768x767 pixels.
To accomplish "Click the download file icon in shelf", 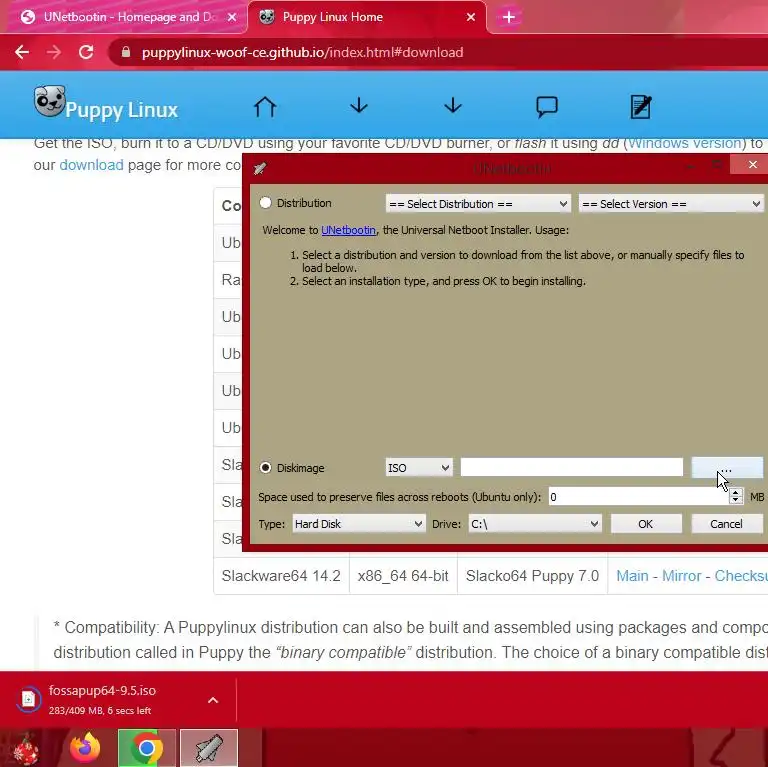I will pyautogui.click(x=28, y=699).
